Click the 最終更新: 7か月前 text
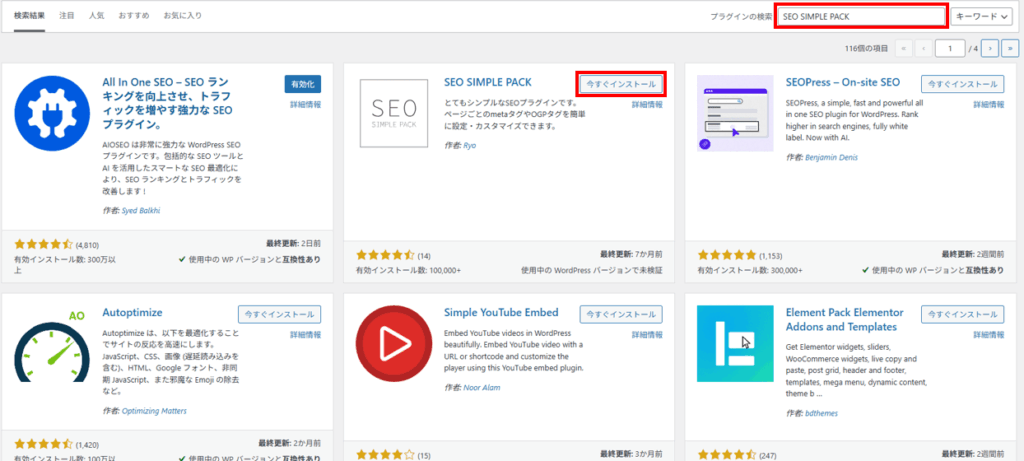 [x=631, y=254]
